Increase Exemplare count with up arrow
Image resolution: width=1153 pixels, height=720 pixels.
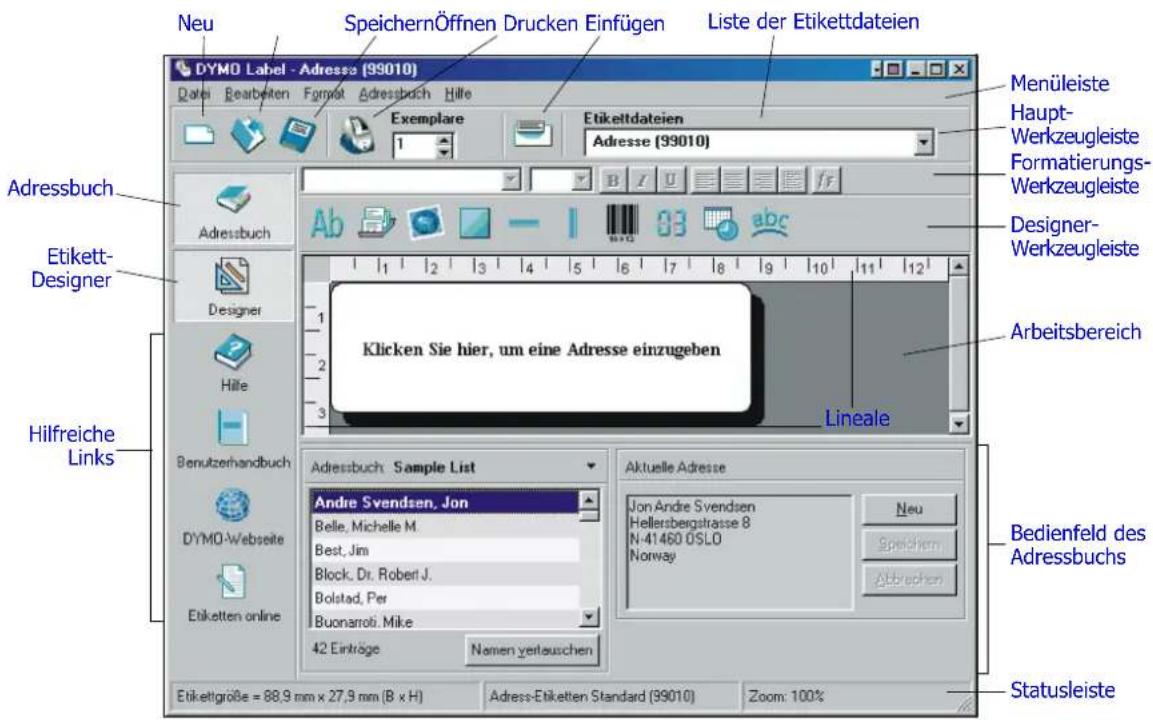click(443, 138)
